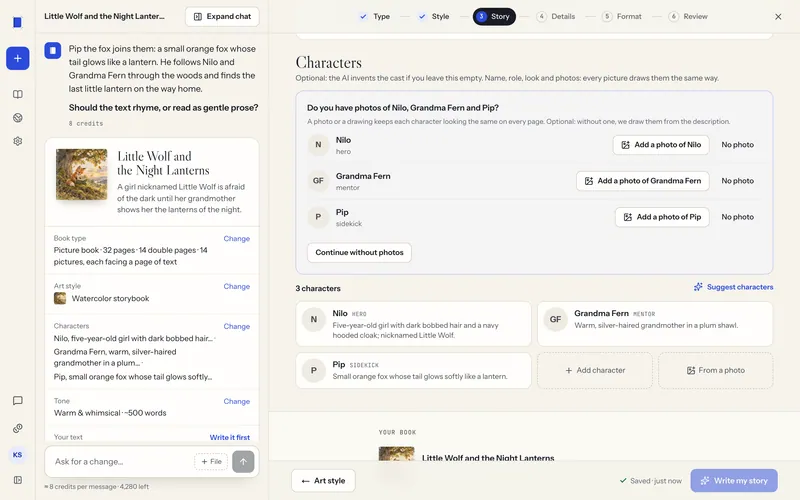Go to the Review step

pos(688,16)
